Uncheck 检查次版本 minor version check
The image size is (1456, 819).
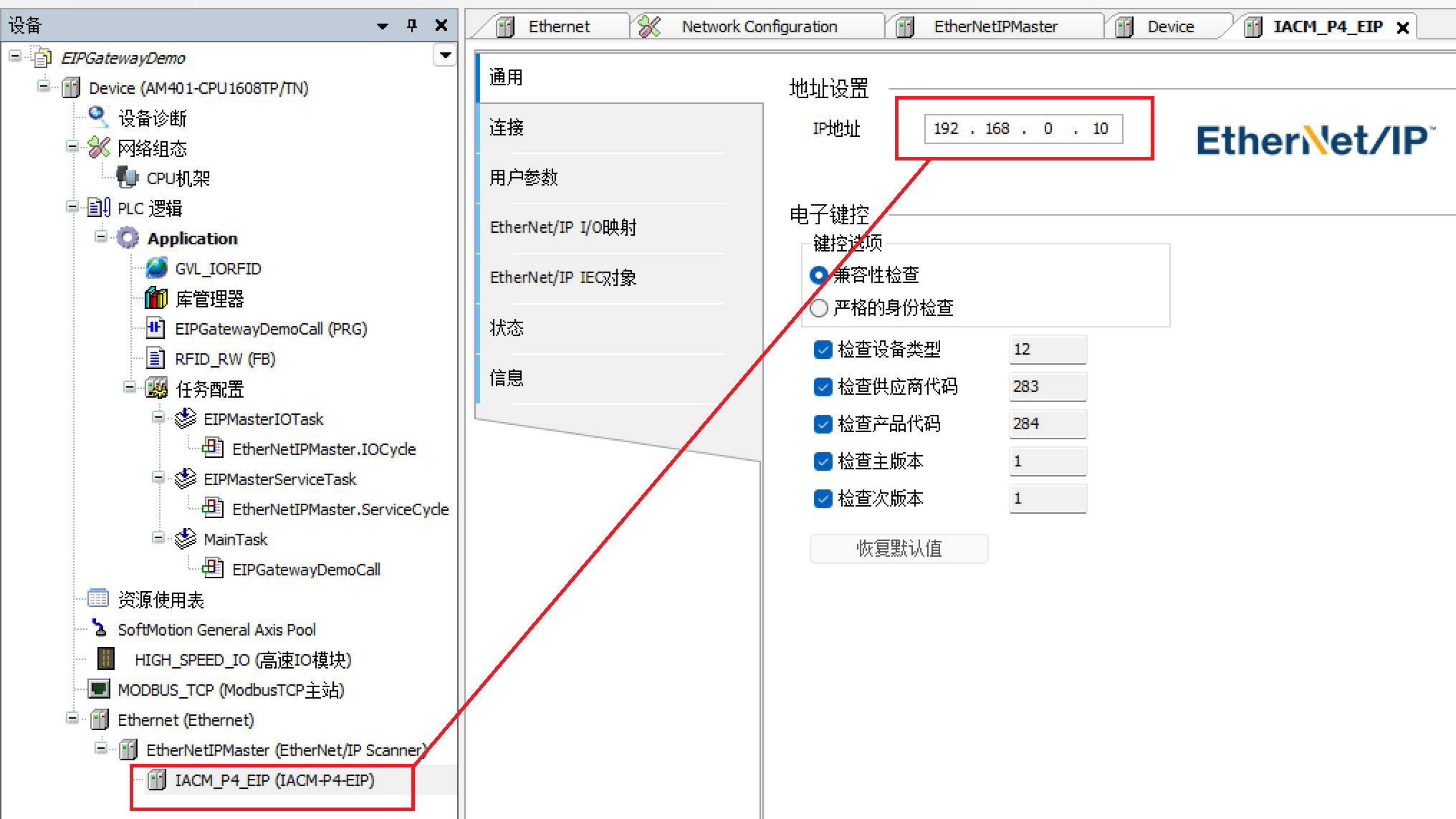click(x=823, y=499)
